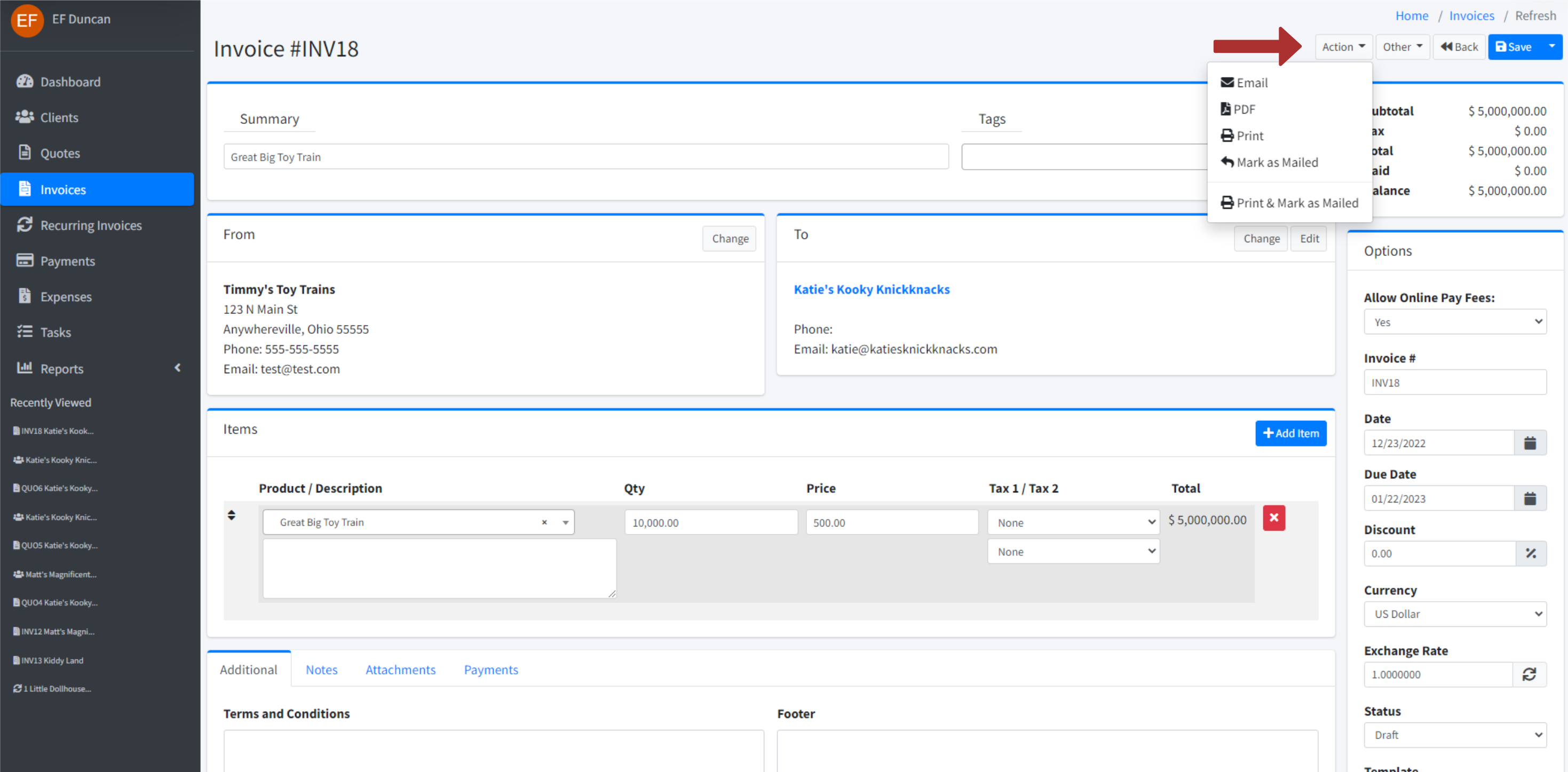Toggle the discount percent icon button

(x=1530, y=553)
